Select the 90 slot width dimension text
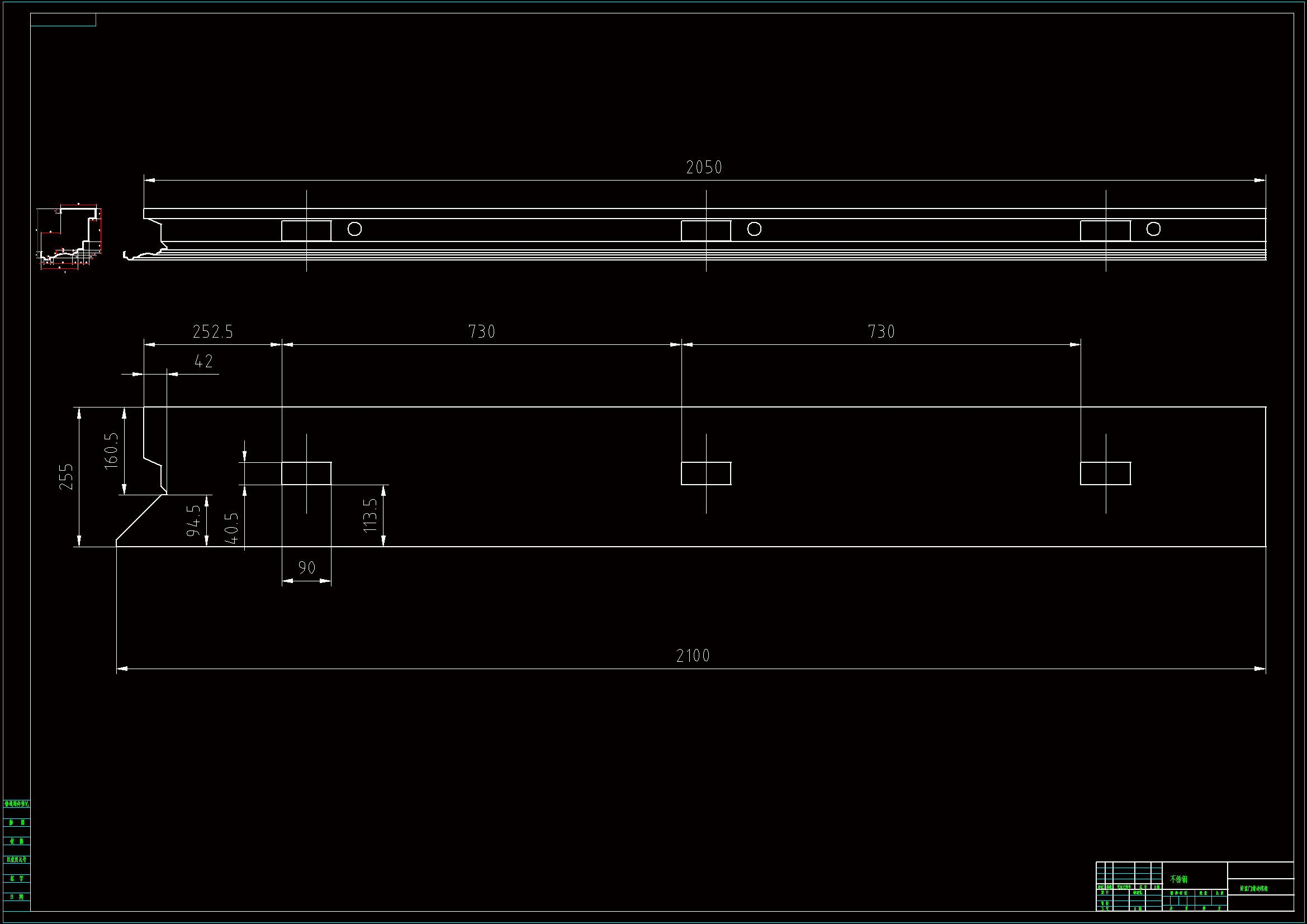This screenshot has width=1307, height=924. [307, 567]
